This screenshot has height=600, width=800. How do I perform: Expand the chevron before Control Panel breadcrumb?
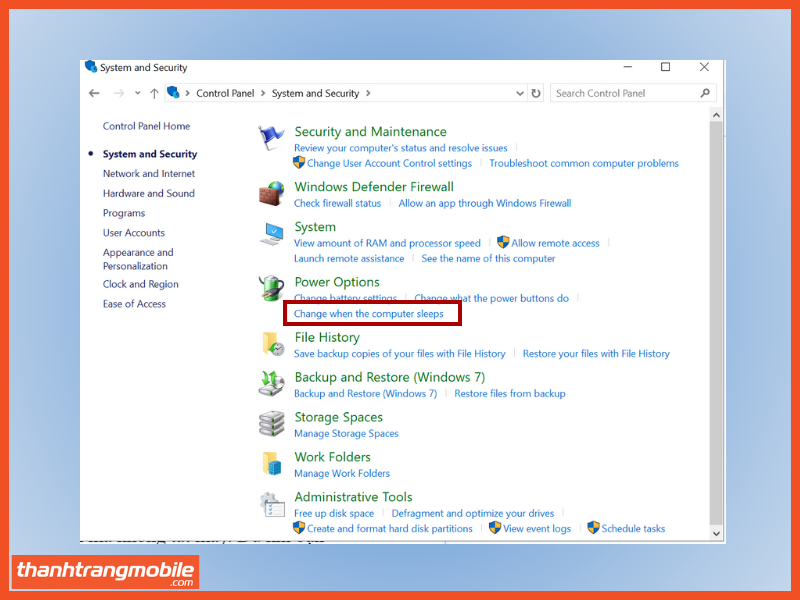click(187, 93)
